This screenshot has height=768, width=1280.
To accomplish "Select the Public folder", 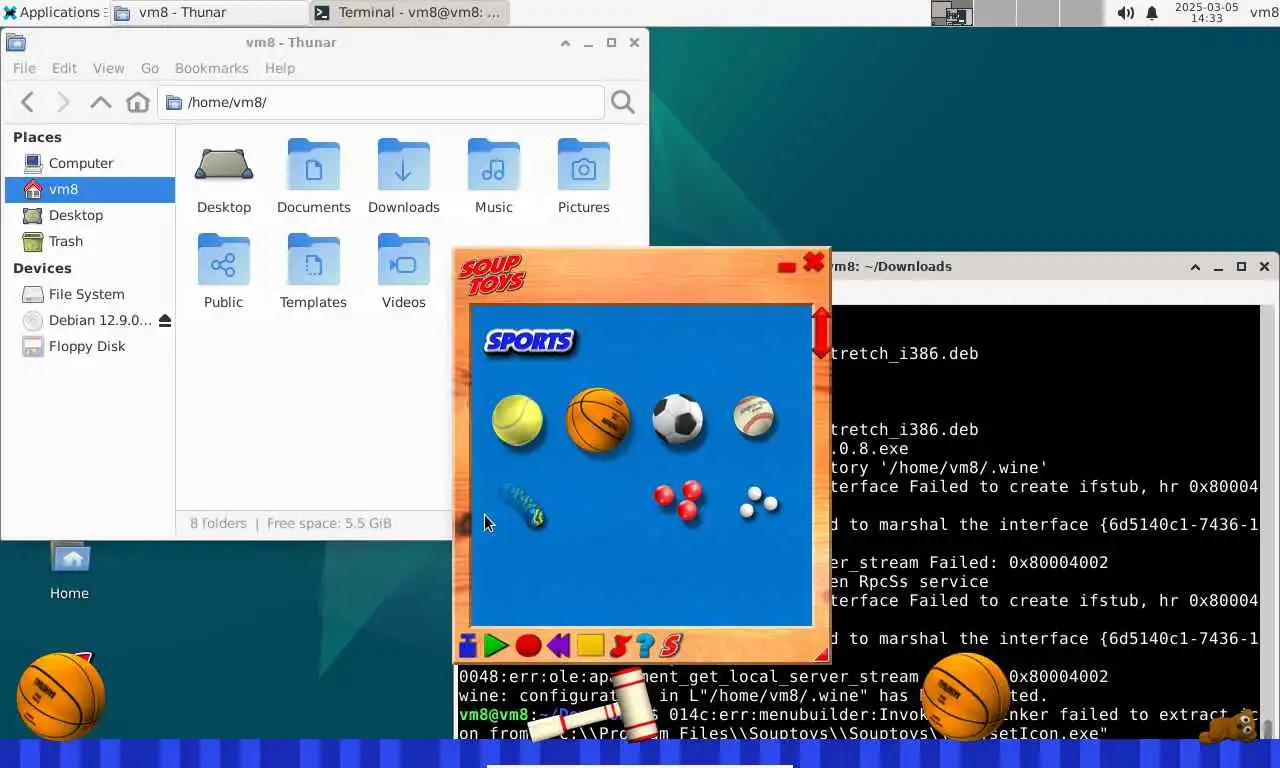I will (x=224, y=272).
